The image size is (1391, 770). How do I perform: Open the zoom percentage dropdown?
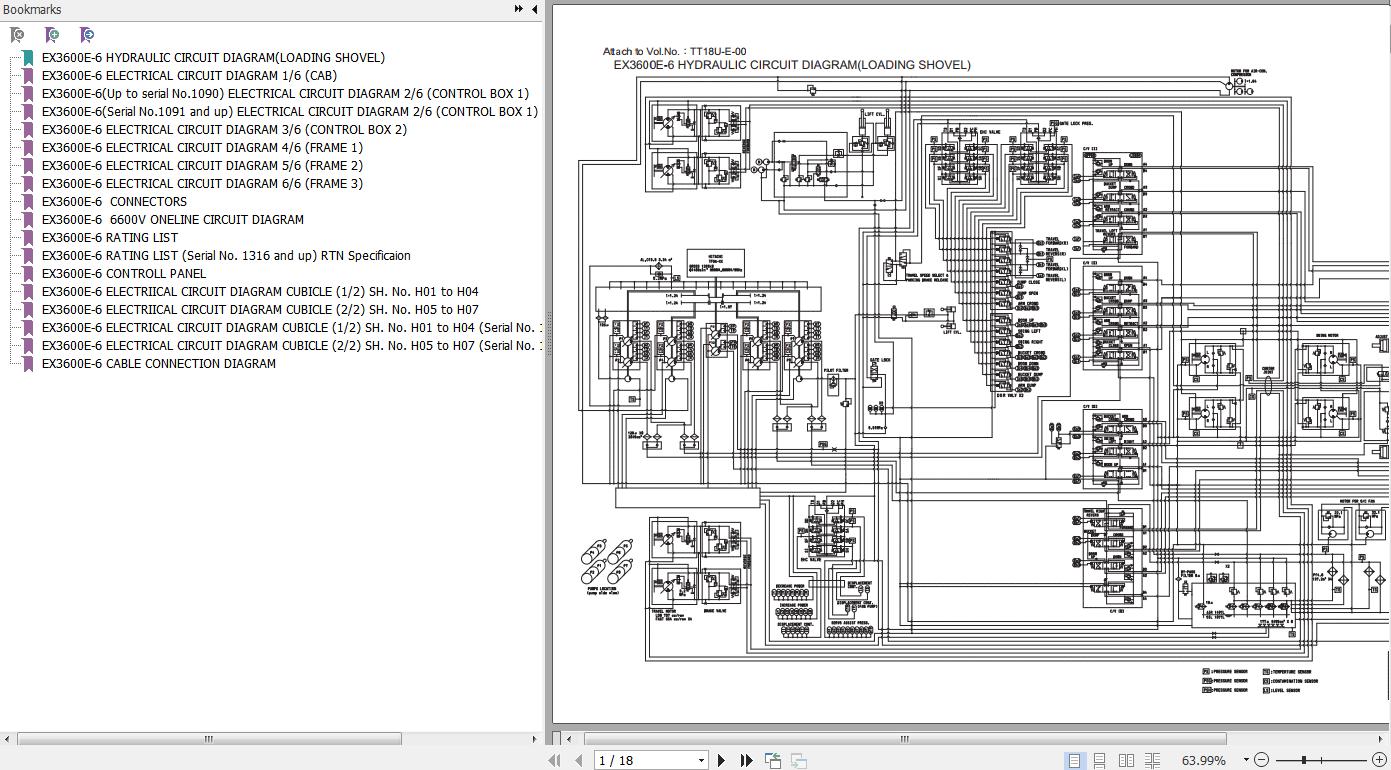(x=1246, y=760)
